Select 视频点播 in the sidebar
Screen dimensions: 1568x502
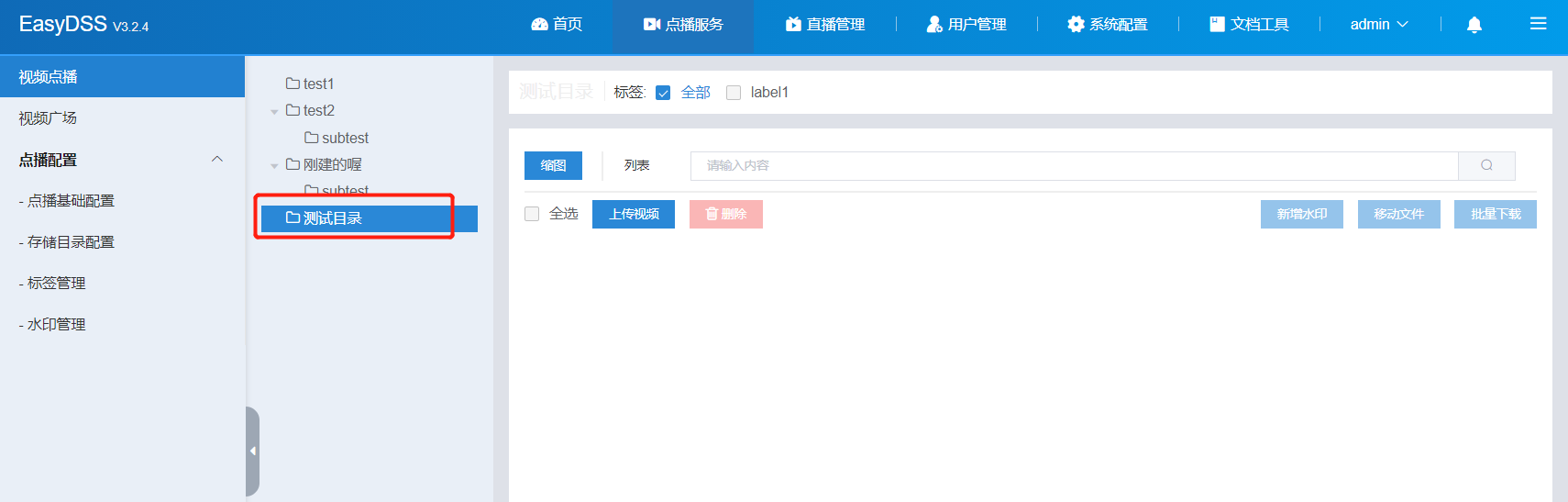122,77
